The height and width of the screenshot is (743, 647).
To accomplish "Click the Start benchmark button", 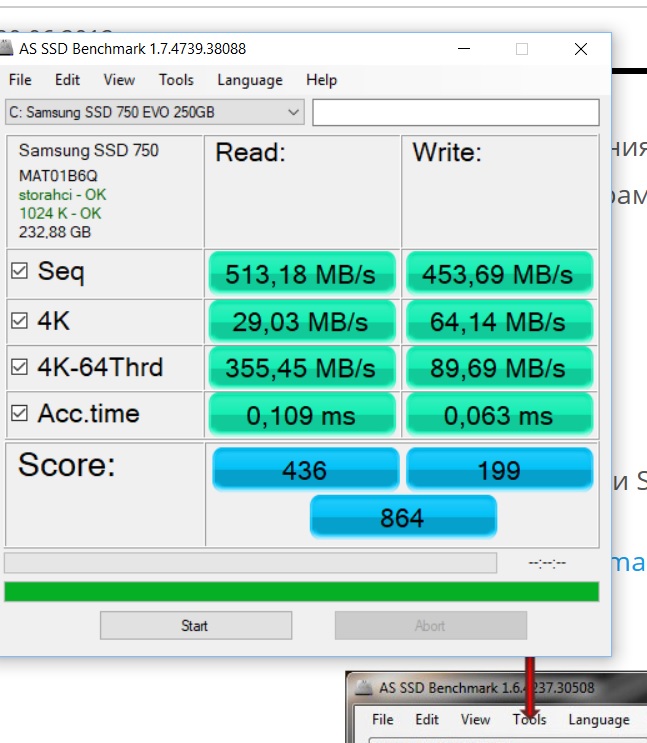I will (x=196, y=625).
